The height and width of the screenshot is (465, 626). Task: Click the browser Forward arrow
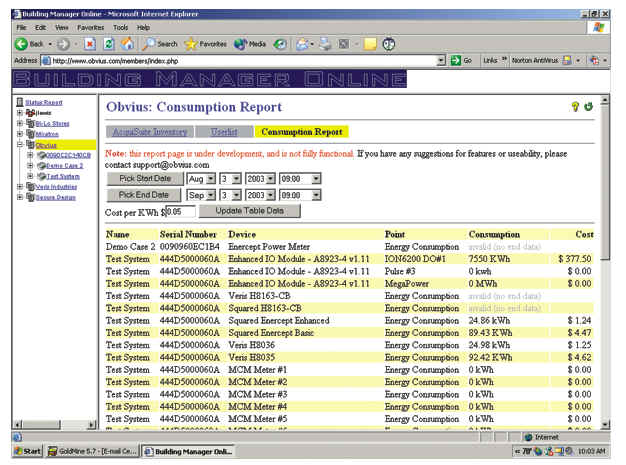(x=63, y=44)
